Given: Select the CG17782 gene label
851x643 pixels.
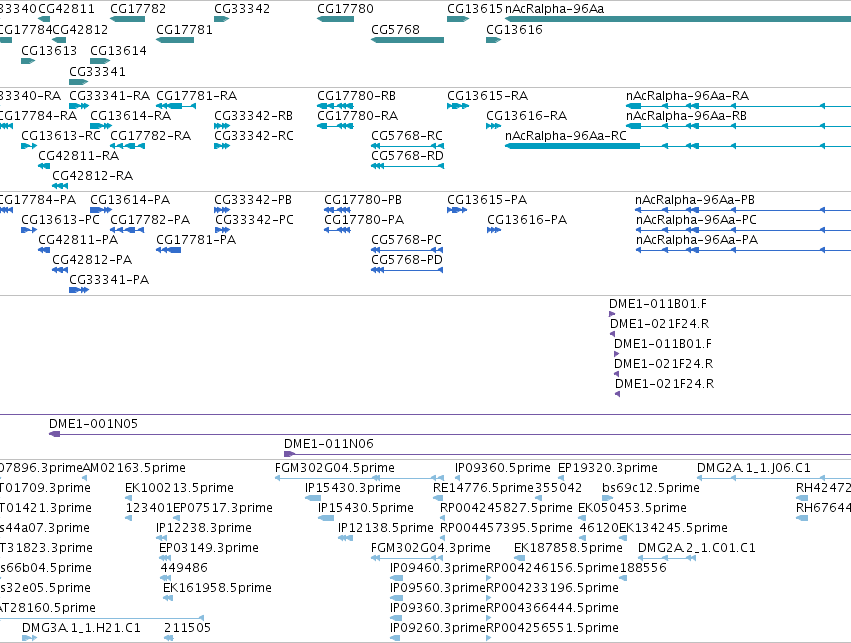Looking at the screenshot, I should tap(138, 9).
